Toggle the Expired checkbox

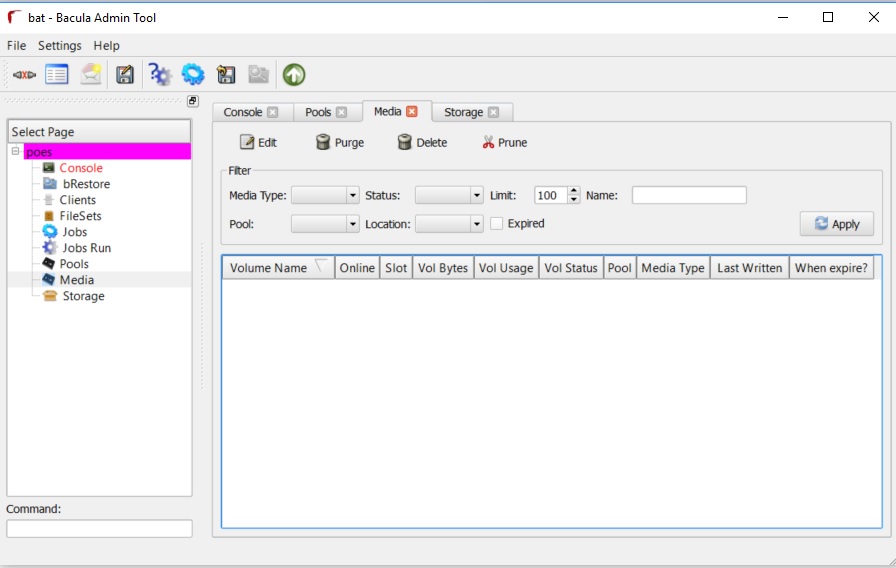click(497, 223)
